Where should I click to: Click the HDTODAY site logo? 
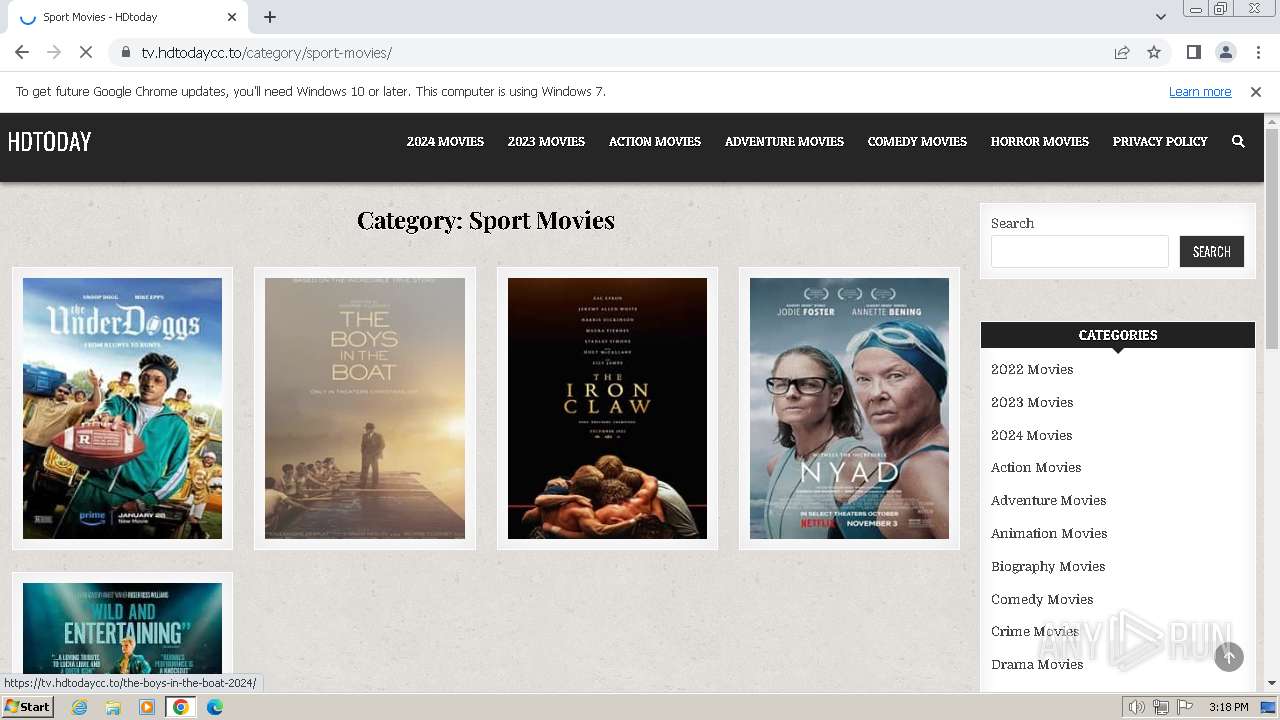coord(50,142)
